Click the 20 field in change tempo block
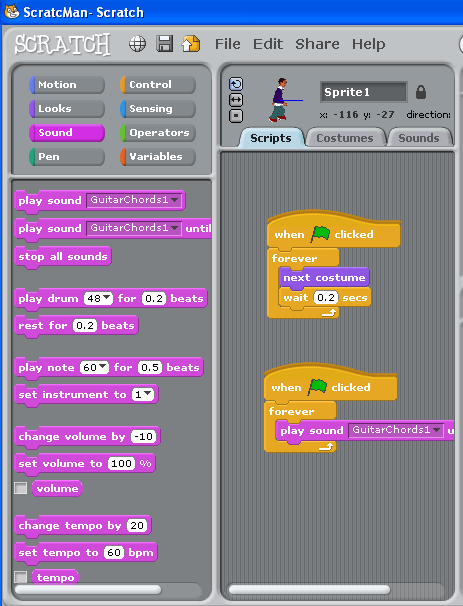The image size is (463, 606). (x=137, y=525)
